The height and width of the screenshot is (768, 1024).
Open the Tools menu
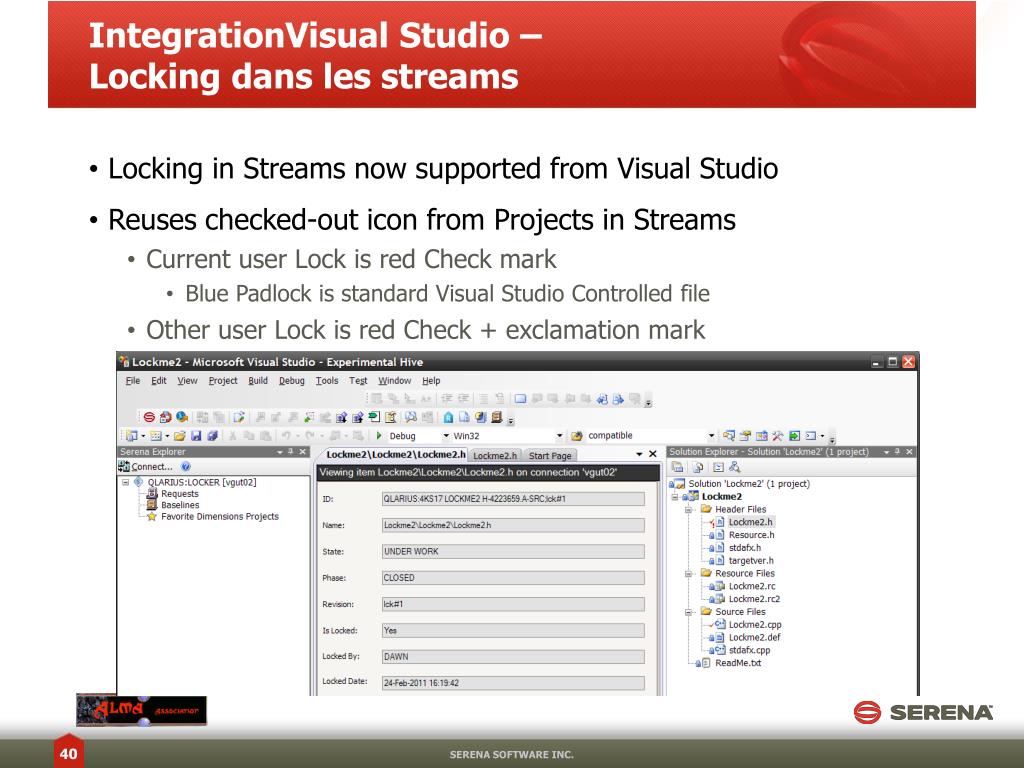pos(327,381)
